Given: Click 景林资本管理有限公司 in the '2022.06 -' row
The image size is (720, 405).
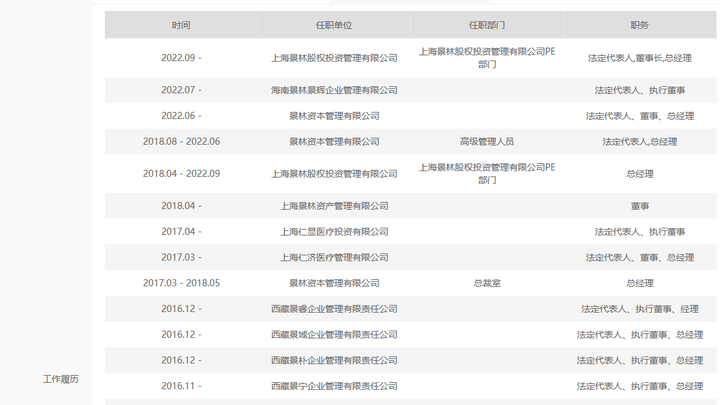Looking at the screenshot, I should pos(334,116).
